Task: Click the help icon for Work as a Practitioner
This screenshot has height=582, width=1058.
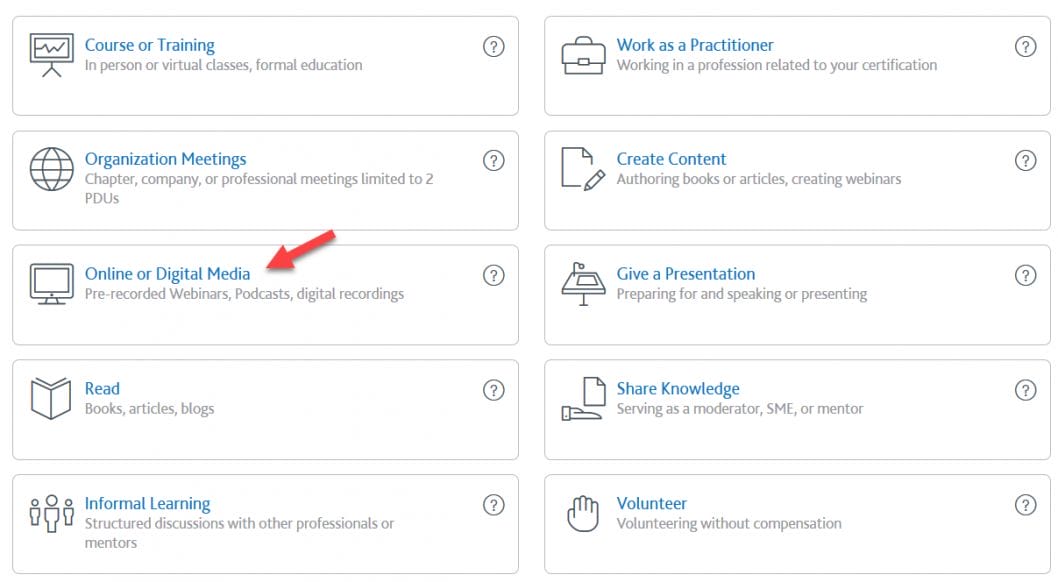Action: point(1026,46)
